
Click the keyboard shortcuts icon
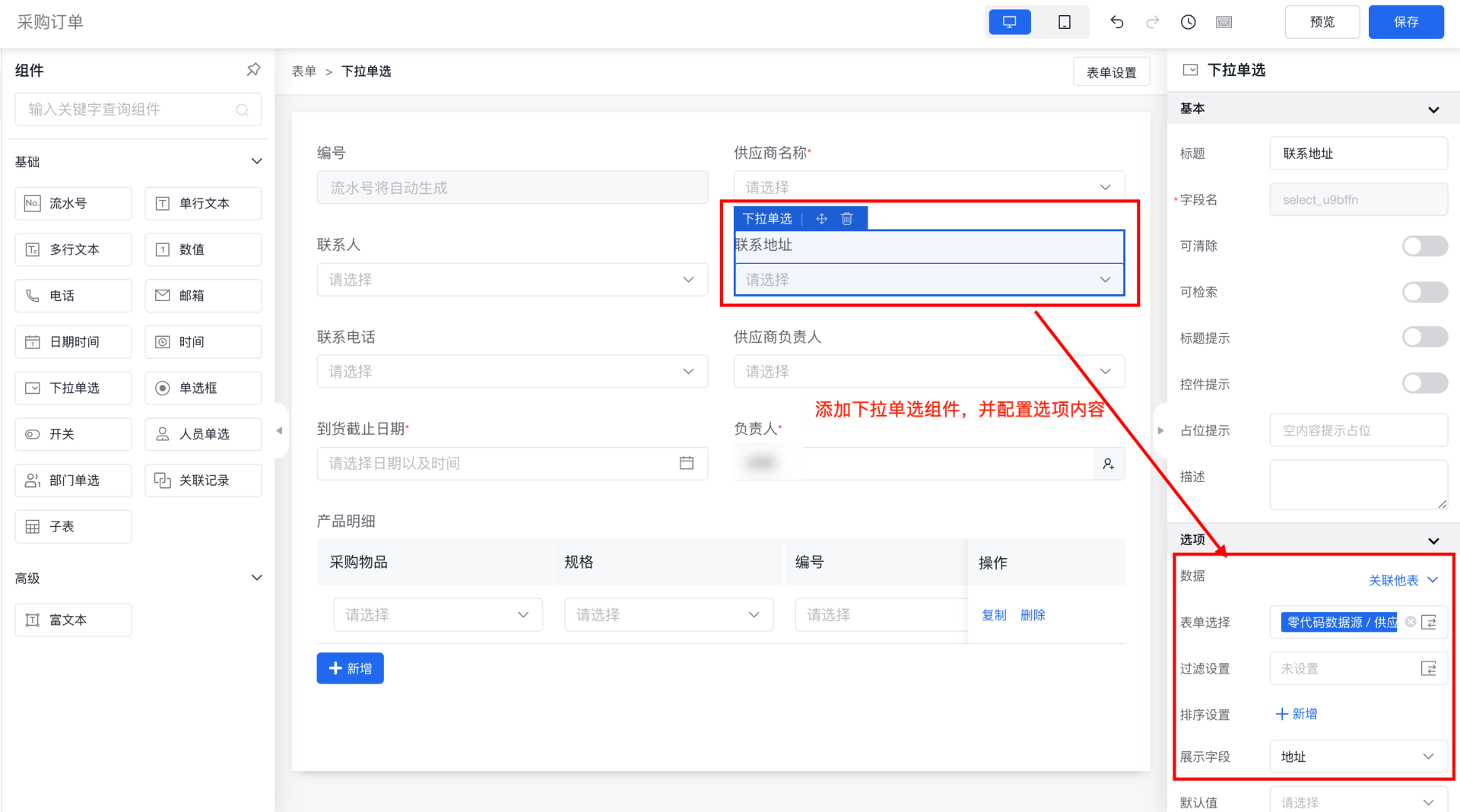coord(1224,22)
